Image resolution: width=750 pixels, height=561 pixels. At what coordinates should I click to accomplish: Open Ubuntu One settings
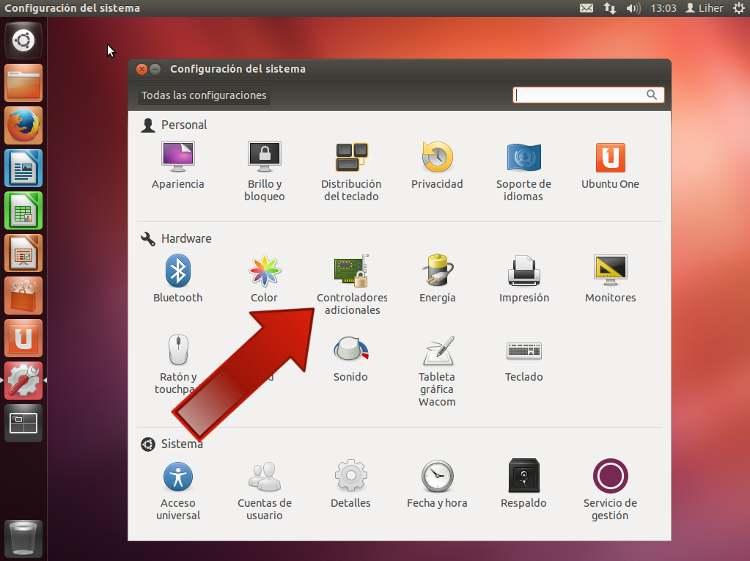pyautogui.click(x=610, y=165)
